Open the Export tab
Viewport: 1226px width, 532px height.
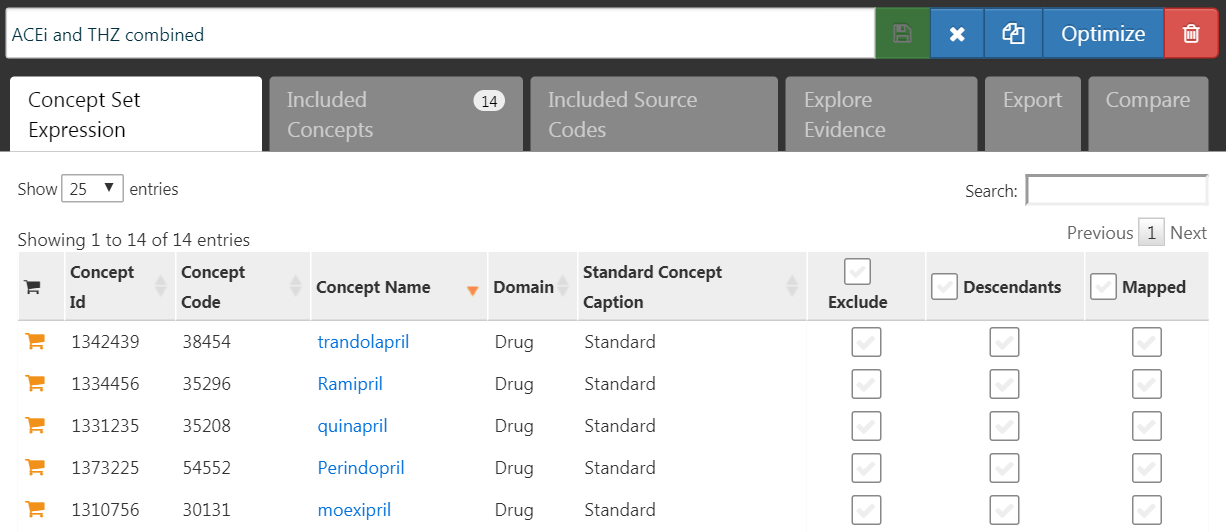click(1033, 114)
